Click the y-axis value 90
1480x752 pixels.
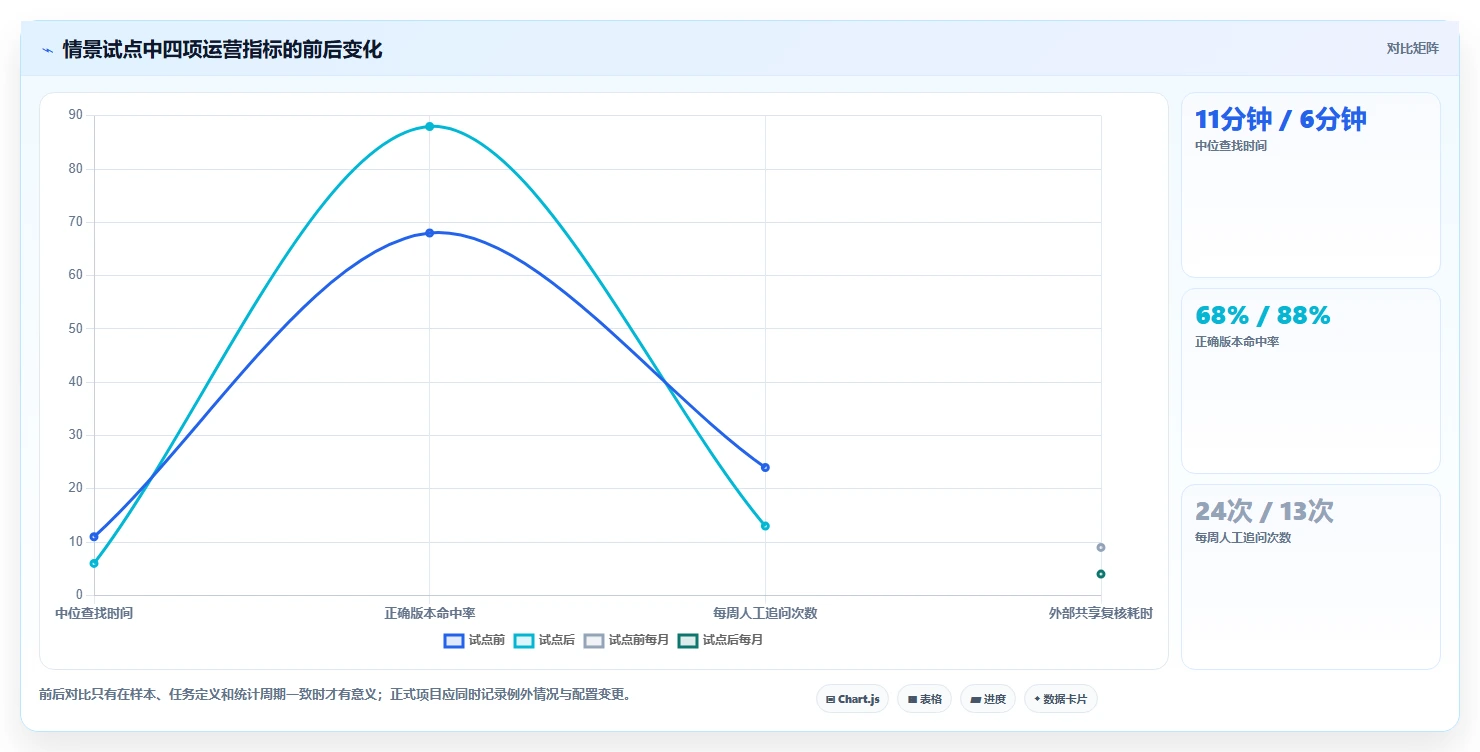(76, 115)
